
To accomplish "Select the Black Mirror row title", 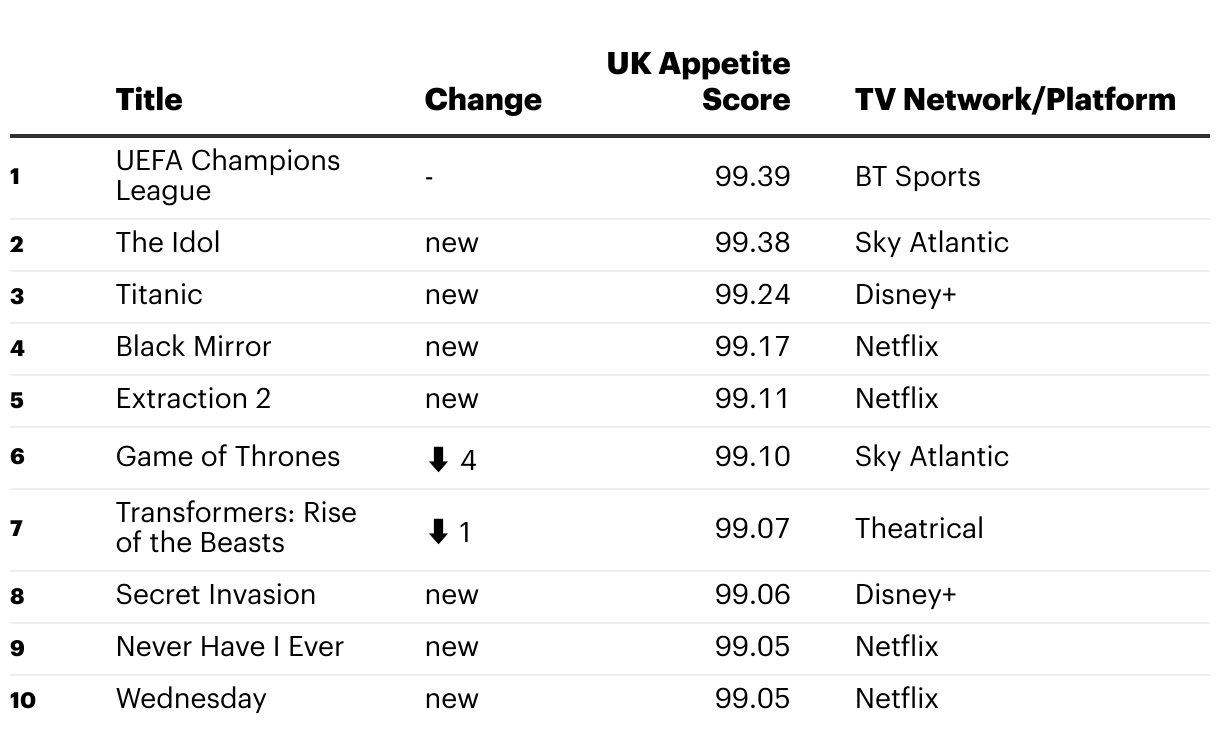I will click(193, 346).
